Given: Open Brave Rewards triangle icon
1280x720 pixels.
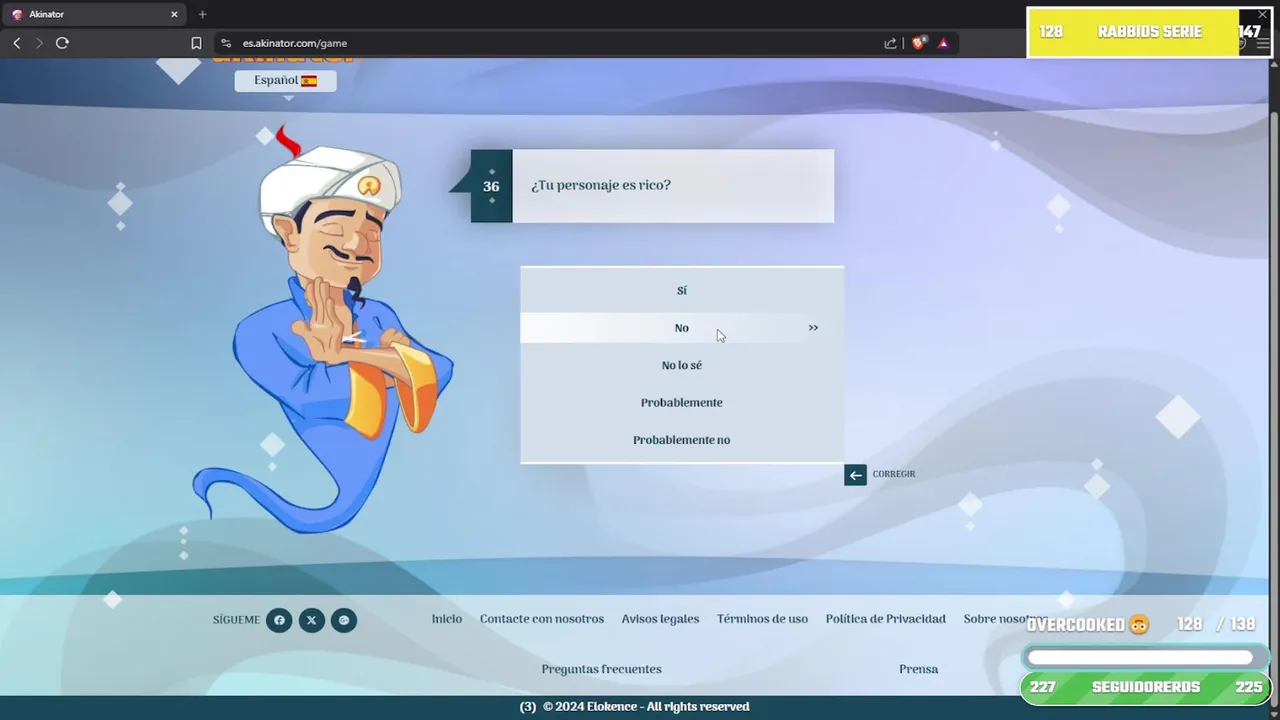Looking at the screenshot, I should coord(943,43).
